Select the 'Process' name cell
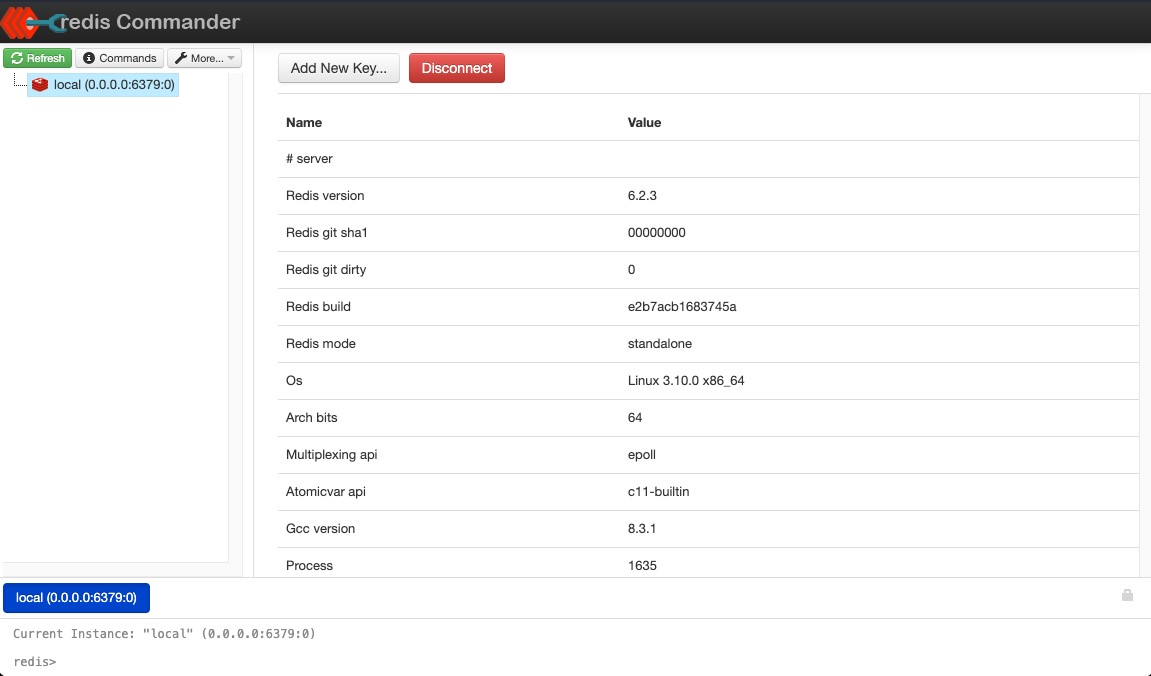1151x676 pixels. pyautogui.click(x=309, y=565)
